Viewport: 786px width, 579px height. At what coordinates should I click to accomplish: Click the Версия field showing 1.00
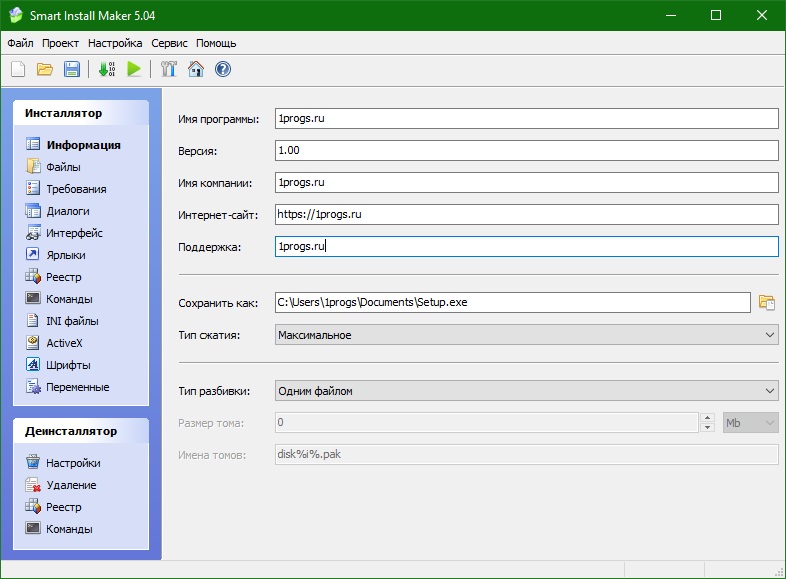pos(526,150)
